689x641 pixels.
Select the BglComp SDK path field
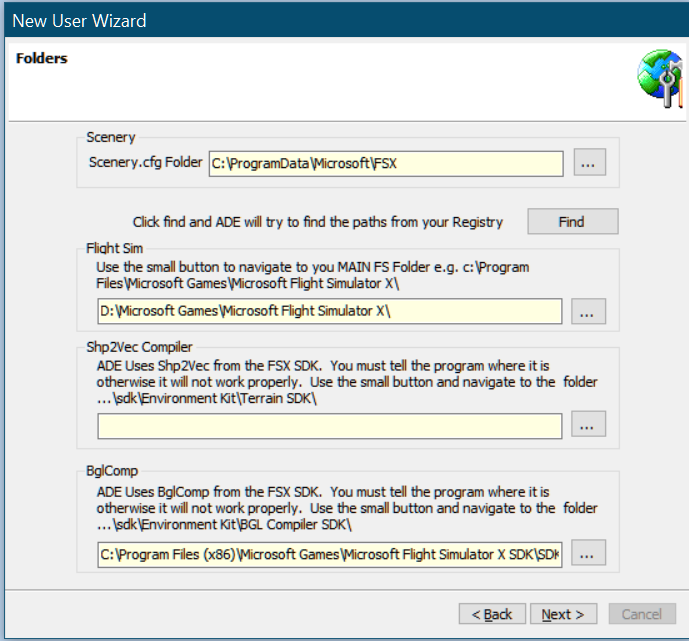click(329, 554)
